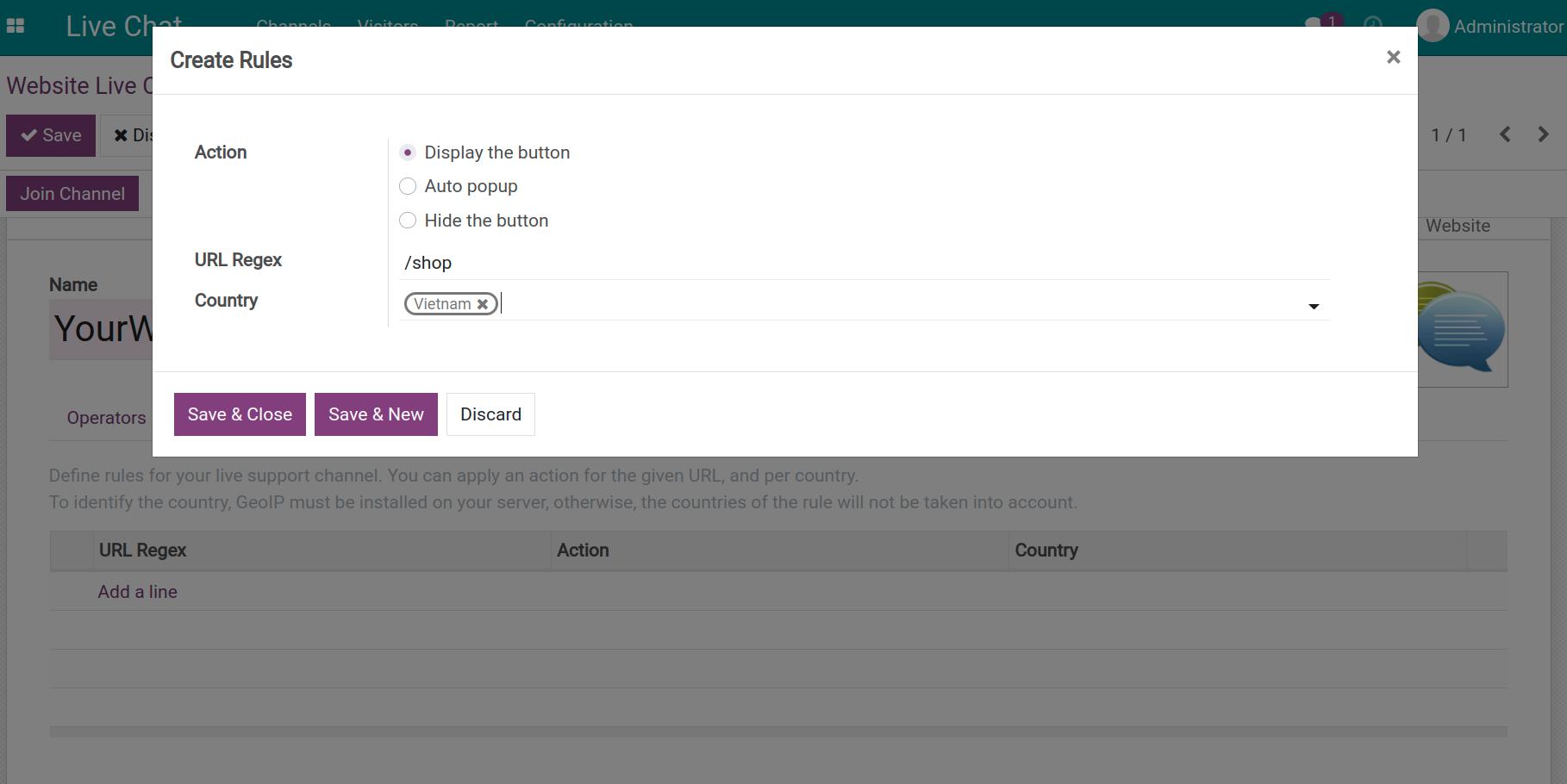Select Display the button option
Screen dimensions: 1567x784
[x=408, y=152]
